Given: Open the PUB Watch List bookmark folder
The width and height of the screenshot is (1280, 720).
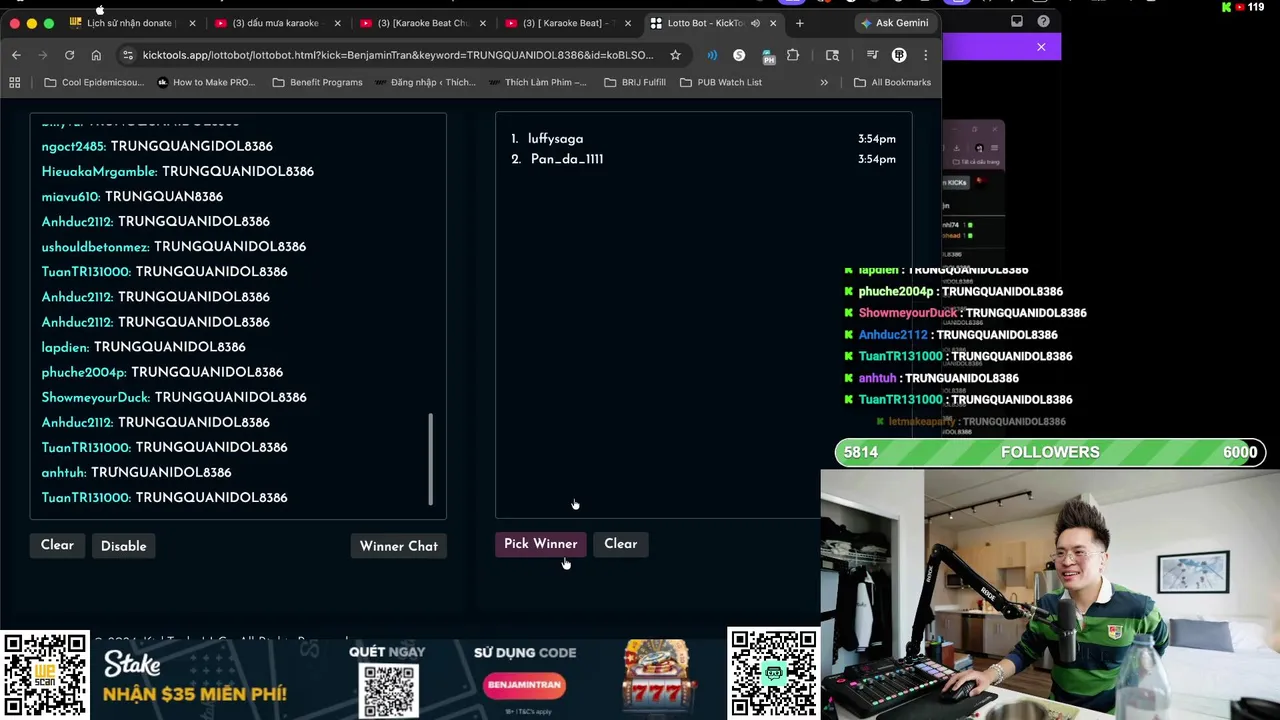Looking at the screenshot, I should [x=720, y=82].
